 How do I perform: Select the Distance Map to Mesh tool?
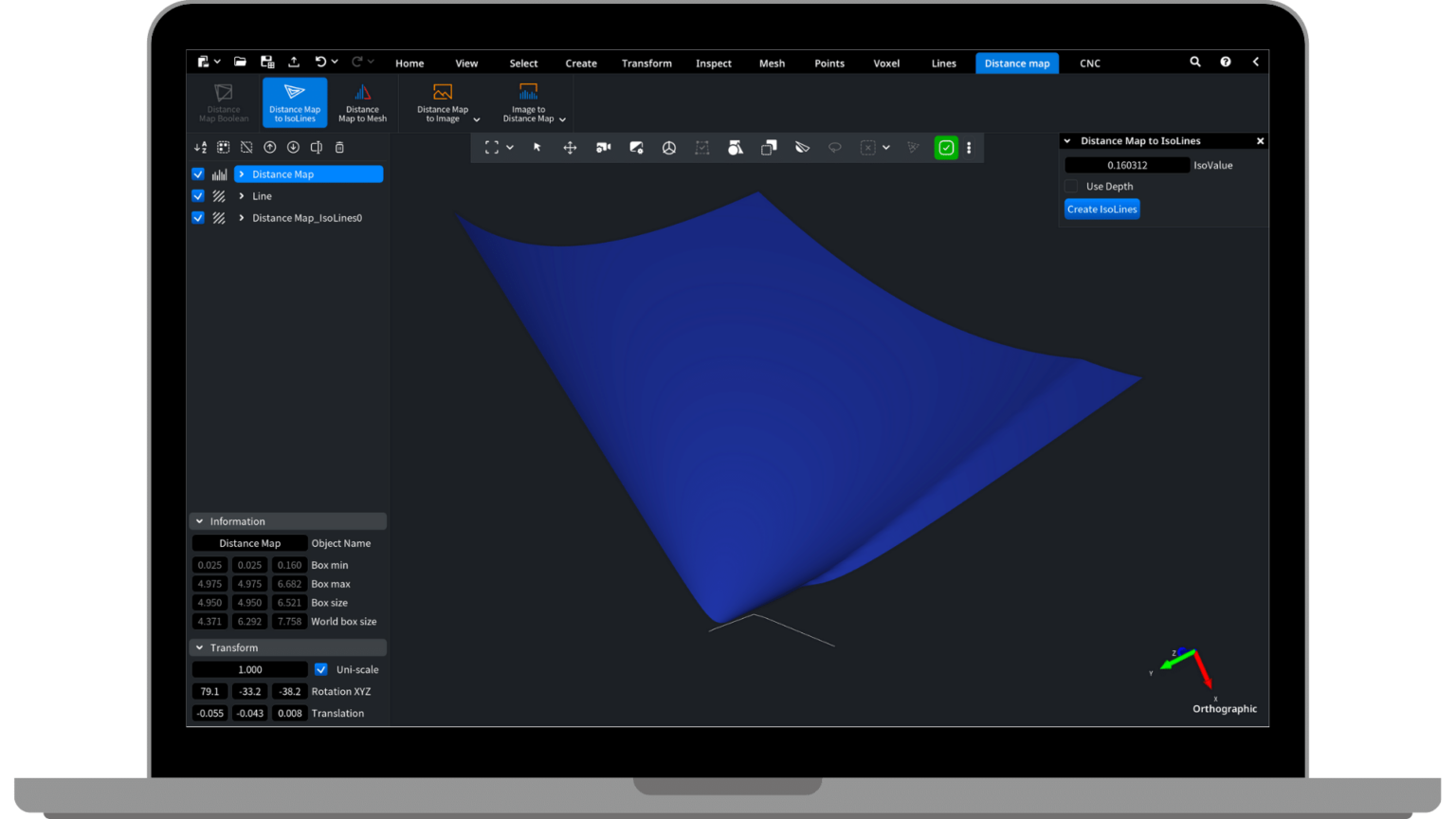(362, 100)
